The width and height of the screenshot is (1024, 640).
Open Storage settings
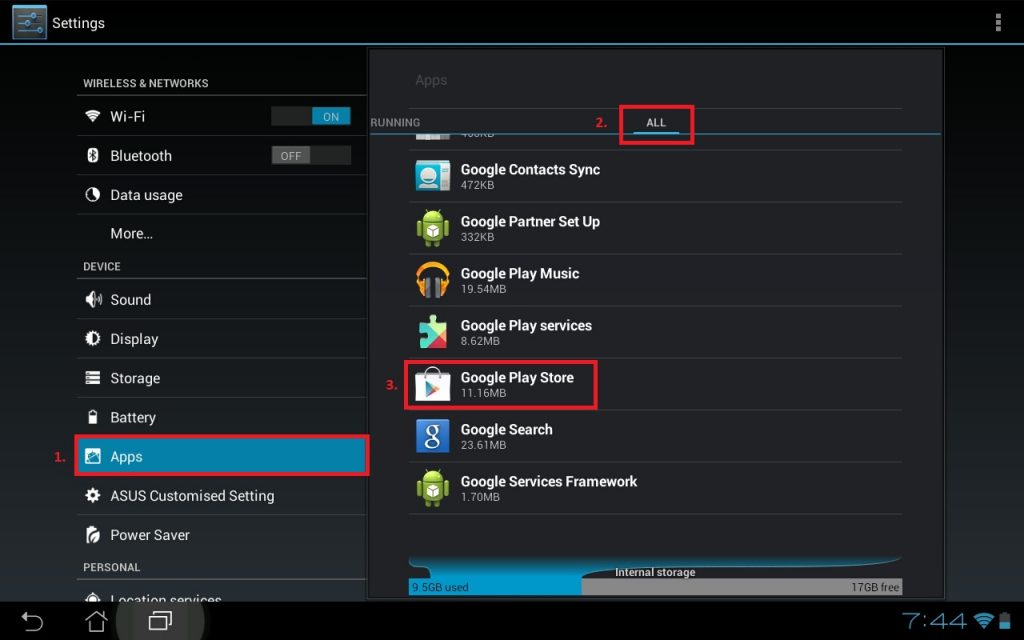pos(221,378)
